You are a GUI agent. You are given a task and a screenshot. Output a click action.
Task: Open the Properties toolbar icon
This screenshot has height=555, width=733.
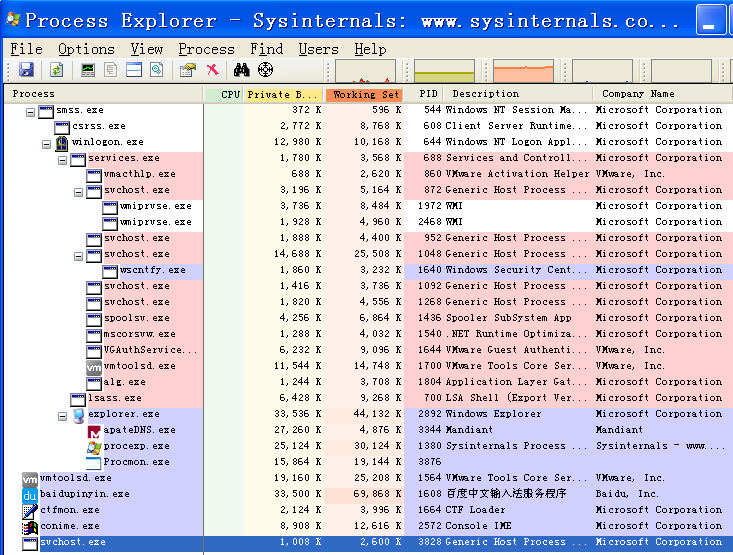point(188,70)
